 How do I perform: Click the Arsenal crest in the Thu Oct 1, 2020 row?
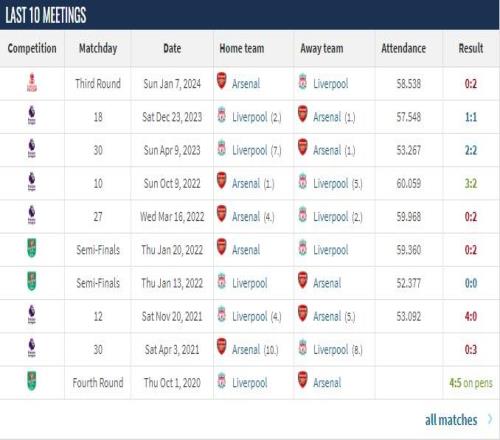click(x=303, y=380)
